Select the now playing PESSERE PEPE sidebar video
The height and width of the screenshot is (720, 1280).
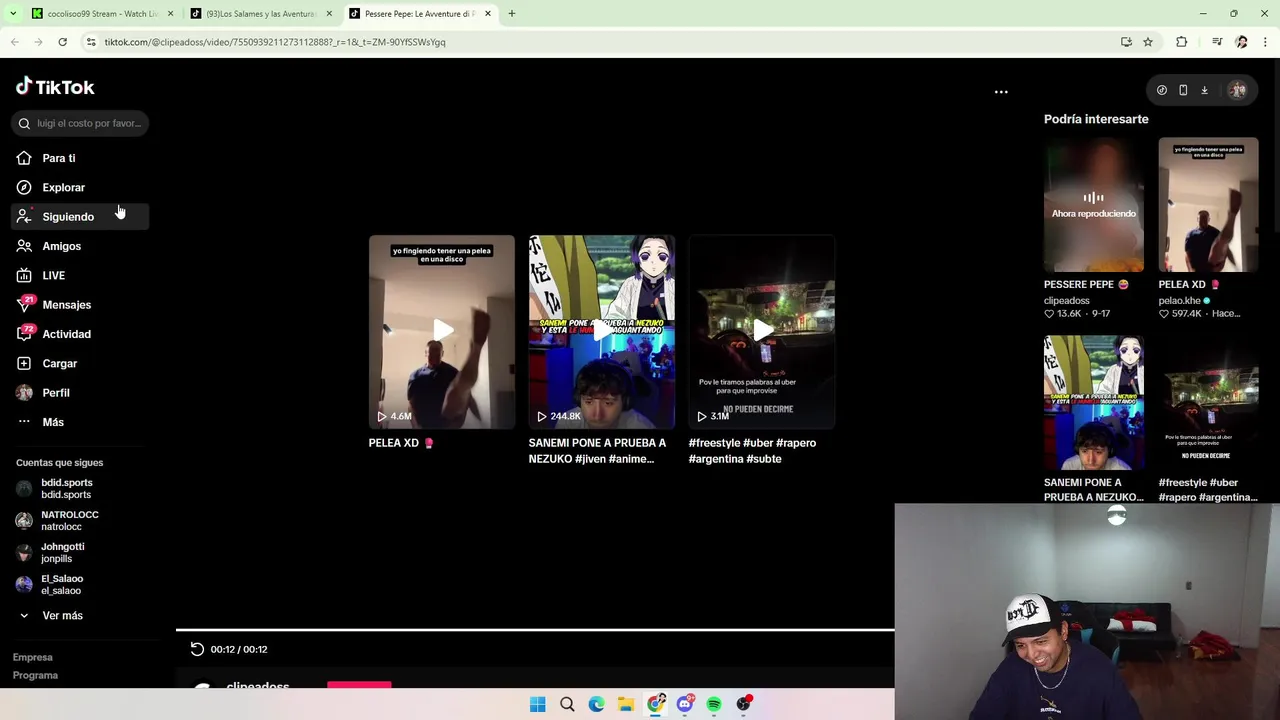click(1093, 205)
